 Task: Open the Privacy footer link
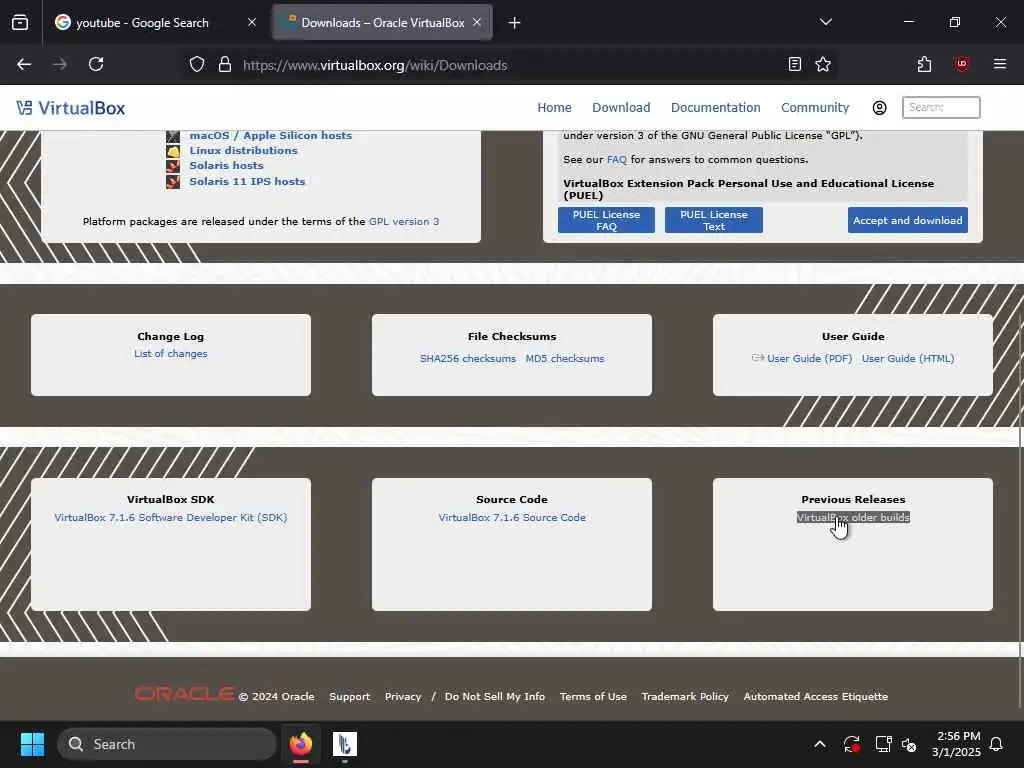pyautogui.click(x=402, y=696)
